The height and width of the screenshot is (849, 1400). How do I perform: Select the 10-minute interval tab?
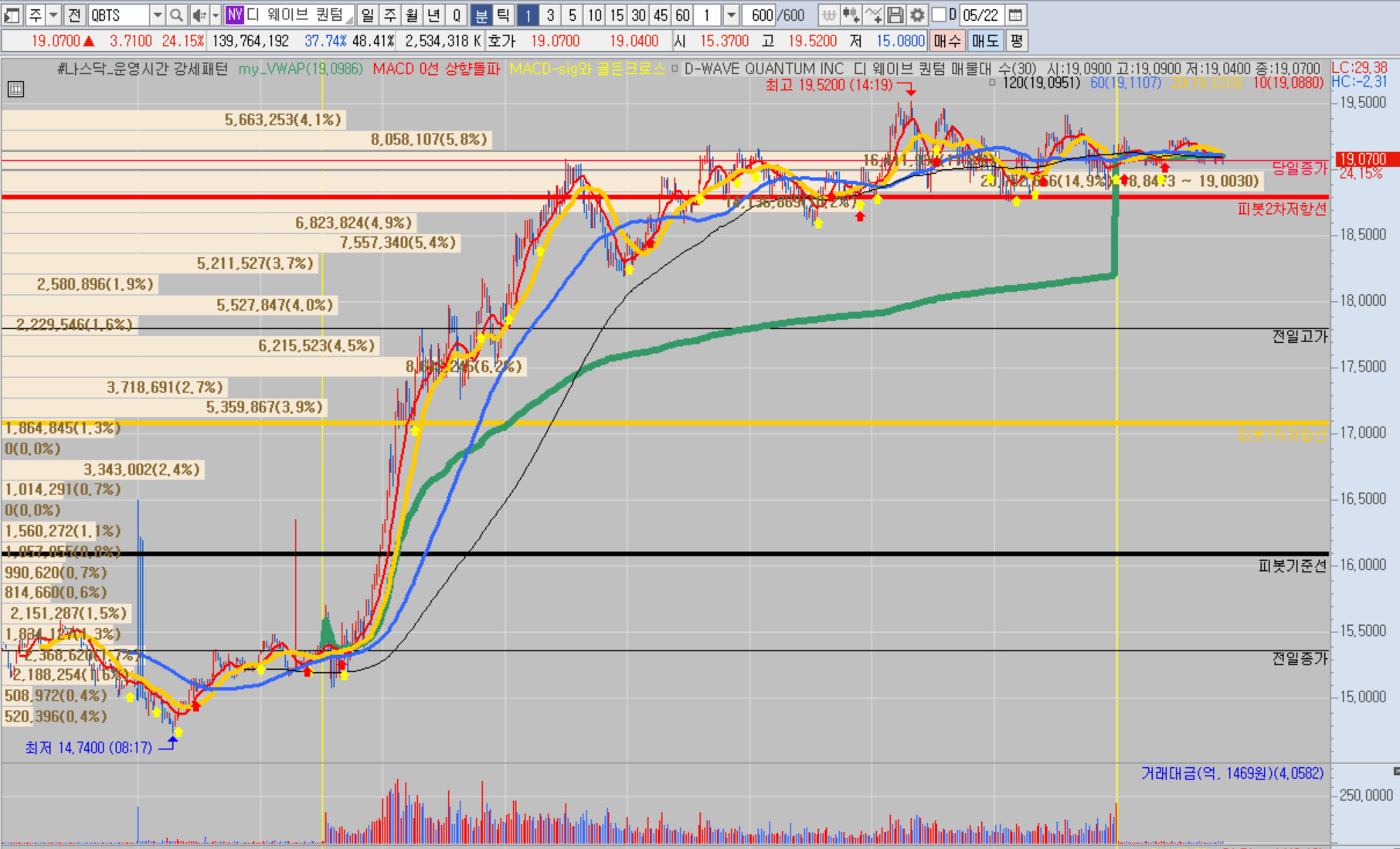594,15
